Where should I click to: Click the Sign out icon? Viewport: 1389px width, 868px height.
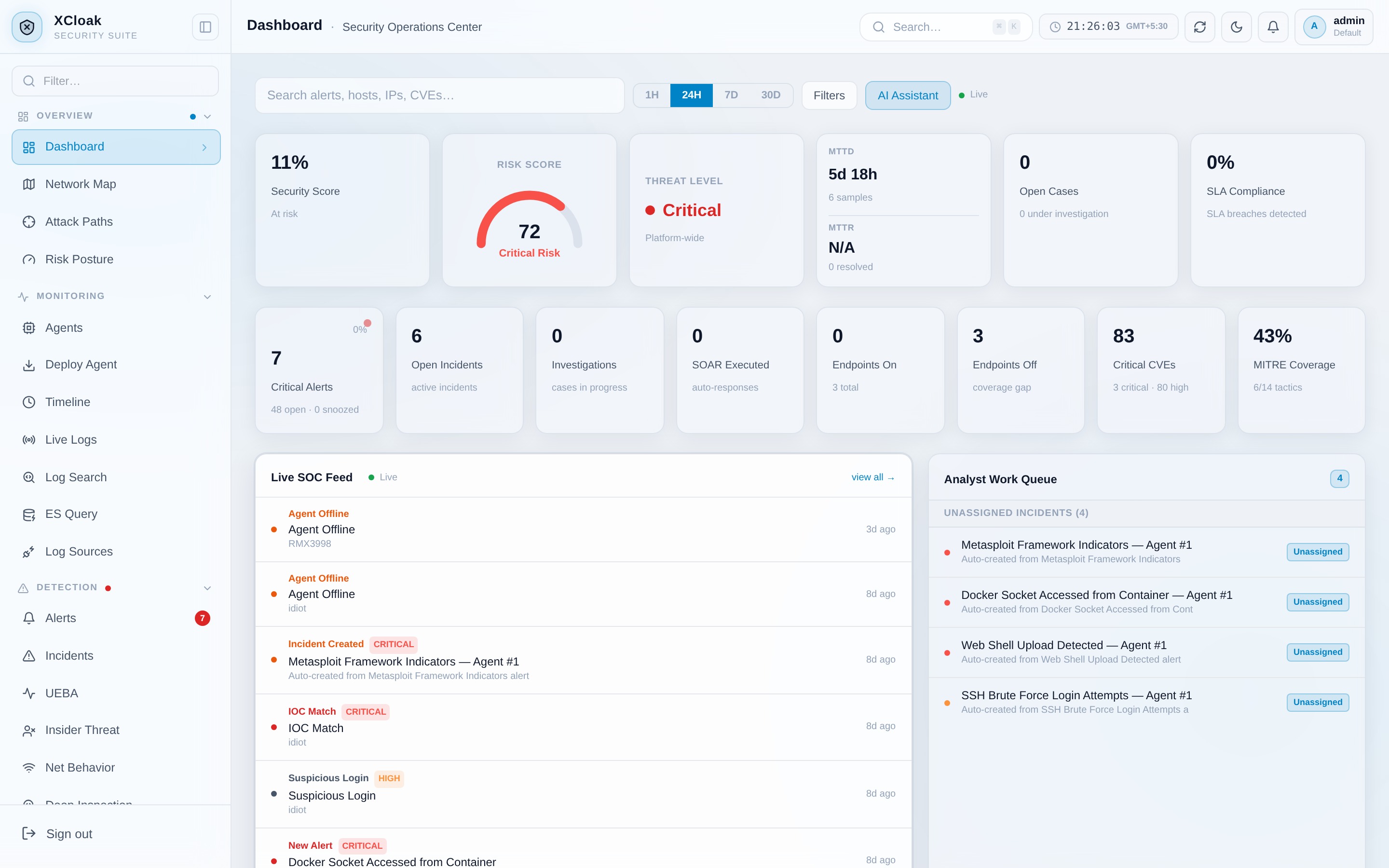pyautogui.click(x=29, y=834)
